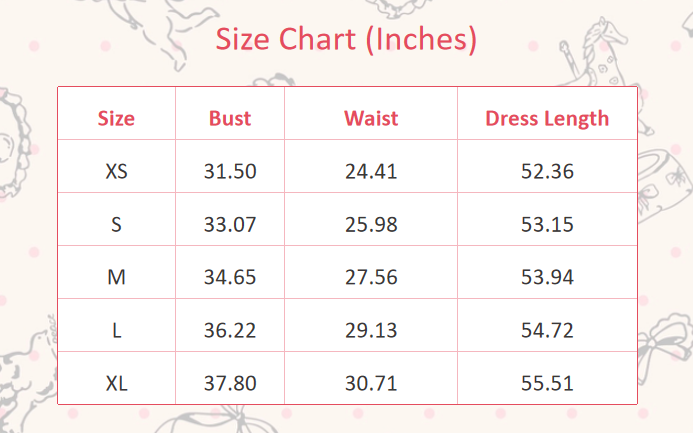Image resolution: width=693 pixels, height=433 pixels.
Task: Click the "Size Chart (Inches)" title
Action: click(346, 40)
